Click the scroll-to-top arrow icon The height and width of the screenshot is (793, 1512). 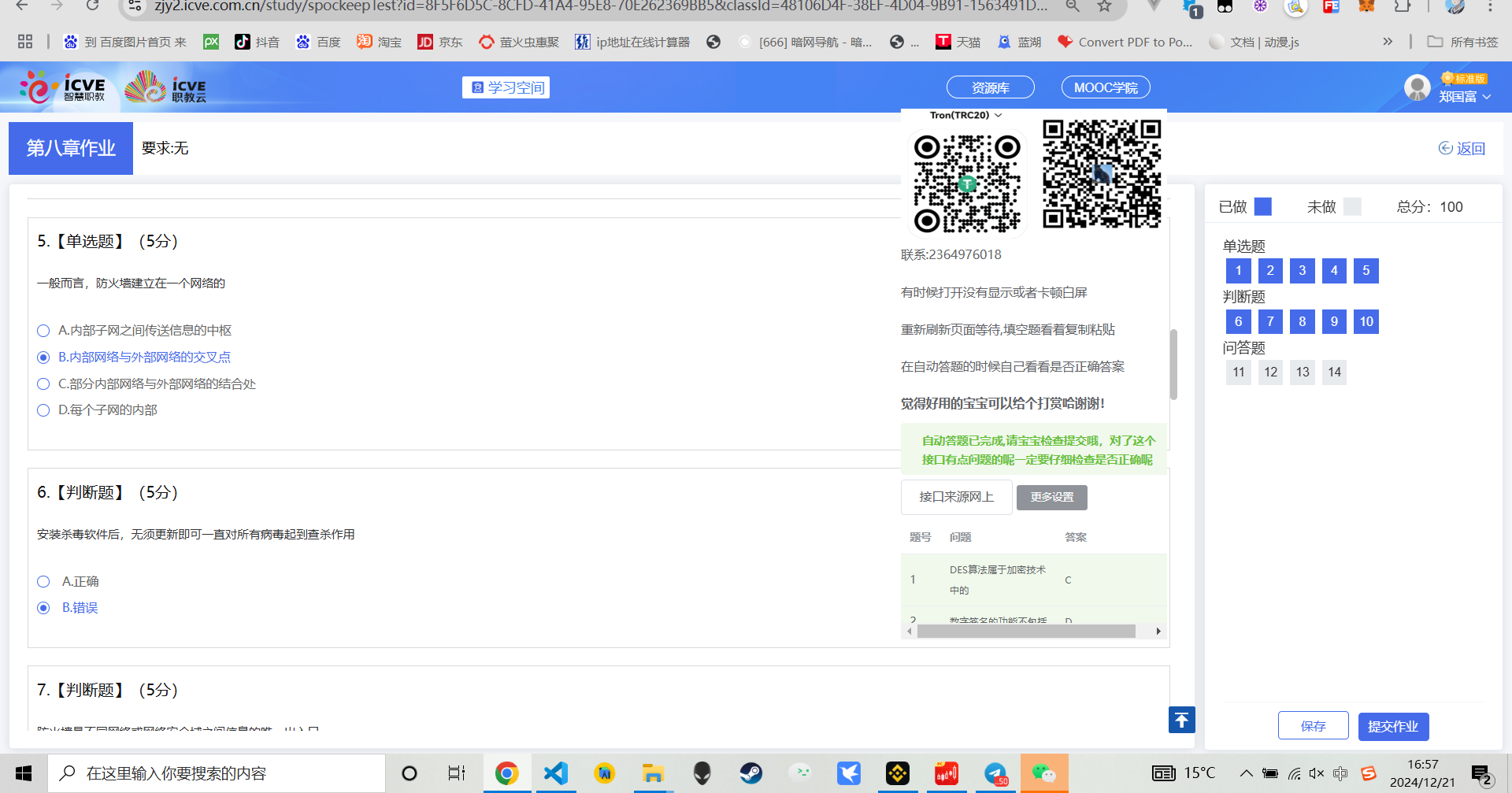pyautogui.click(x=1181, y=720)
